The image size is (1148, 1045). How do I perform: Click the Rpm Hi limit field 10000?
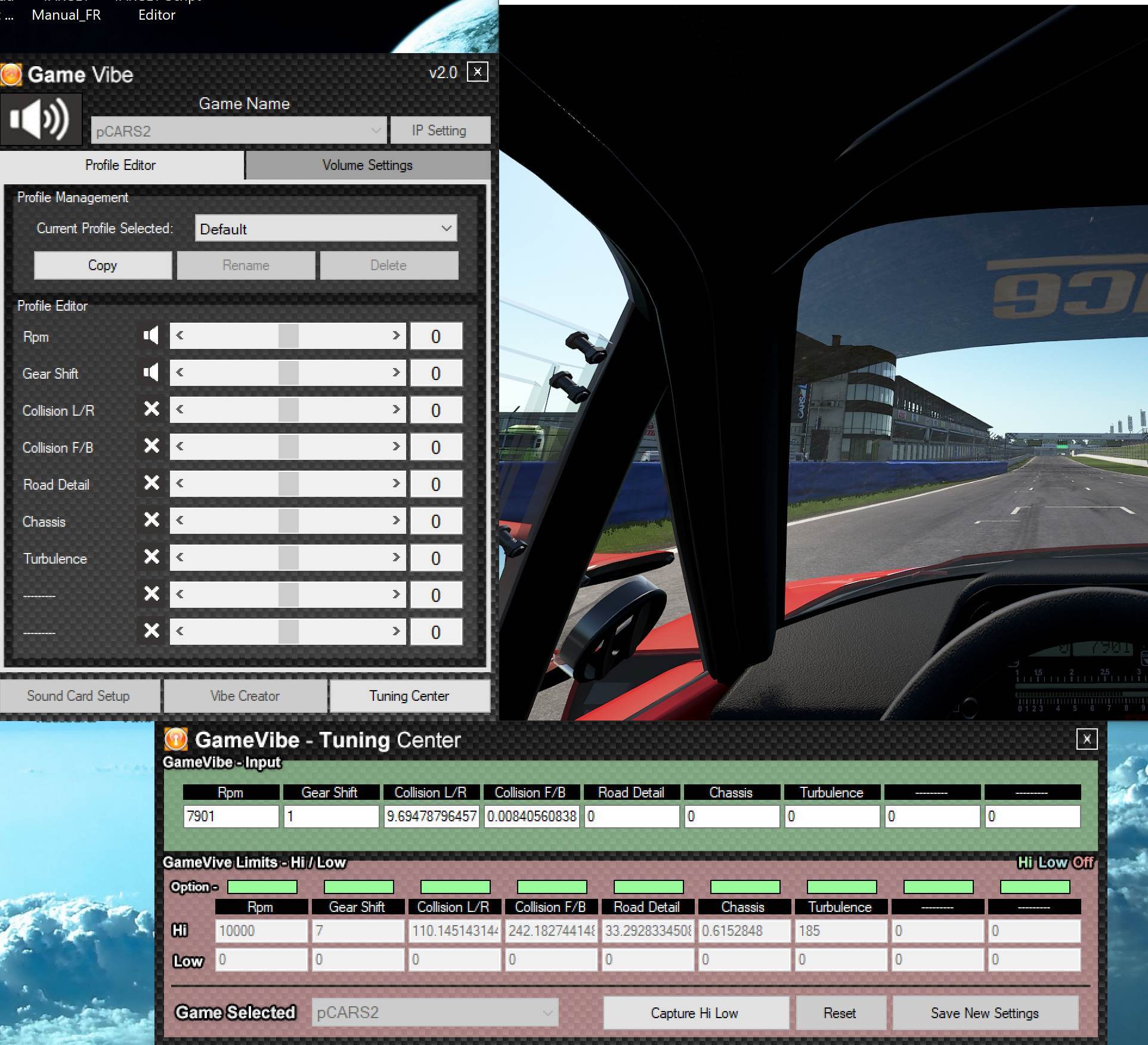pyautogui.click(x=261, y=930)
